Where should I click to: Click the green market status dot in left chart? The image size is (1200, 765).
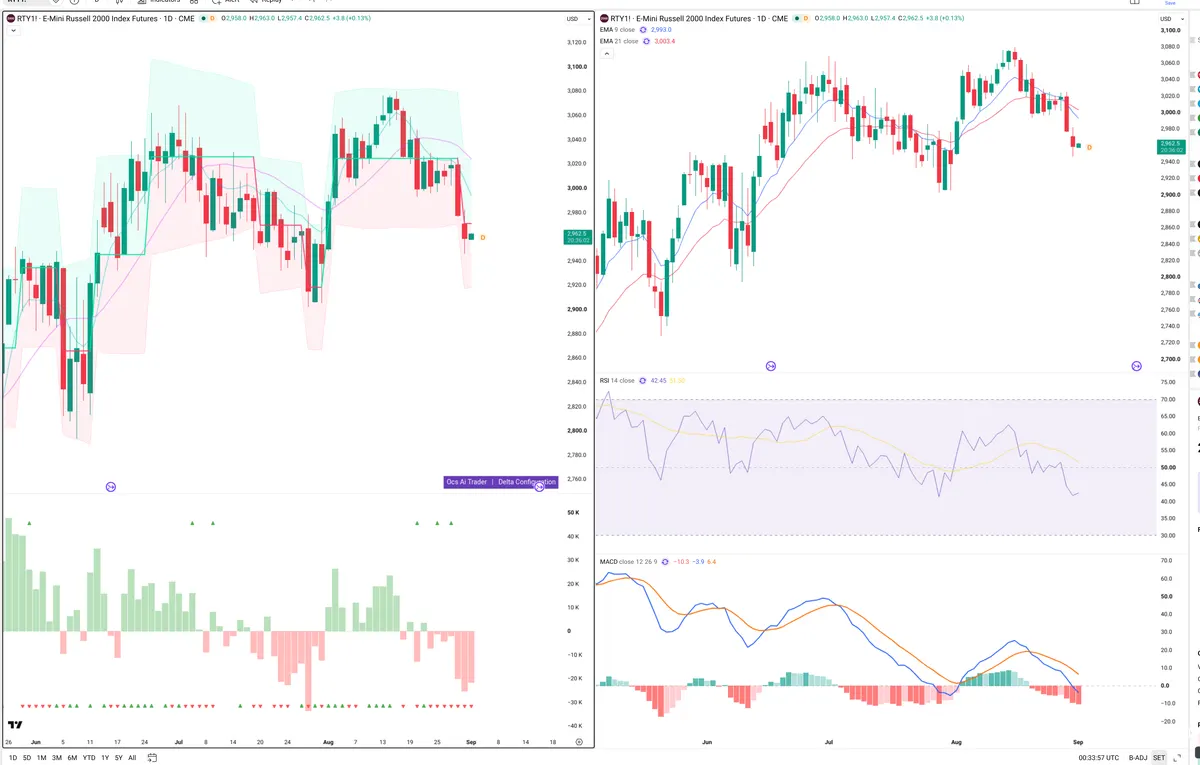[x=203, y=19]
